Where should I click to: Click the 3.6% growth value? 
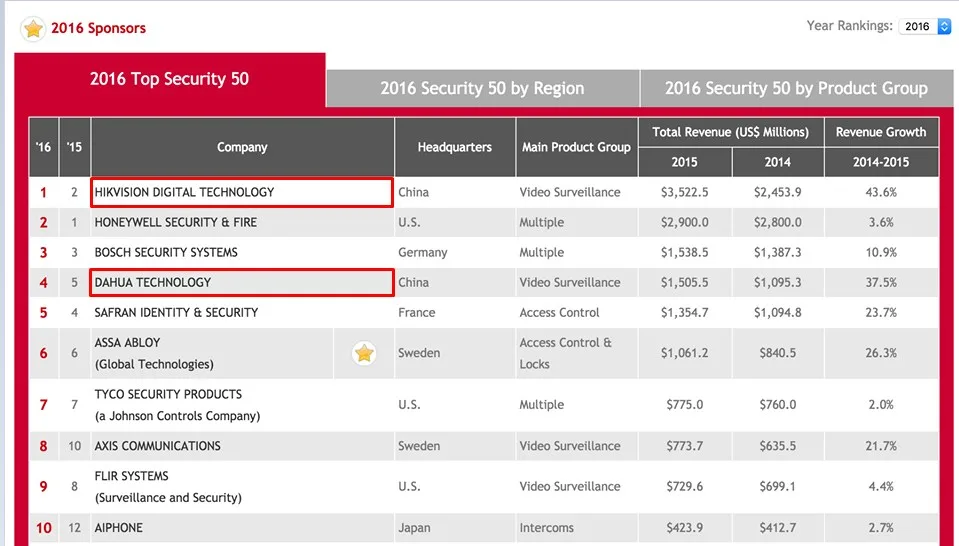tap(881, 222)
